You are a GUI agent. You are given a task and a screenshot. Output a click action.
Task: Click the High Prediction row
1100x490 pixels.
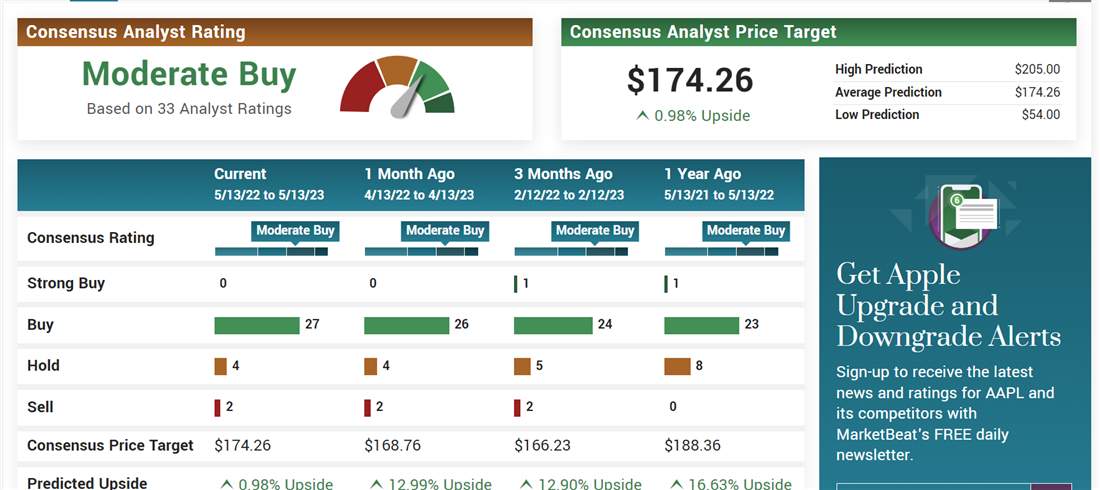click(x=947, y=69)
